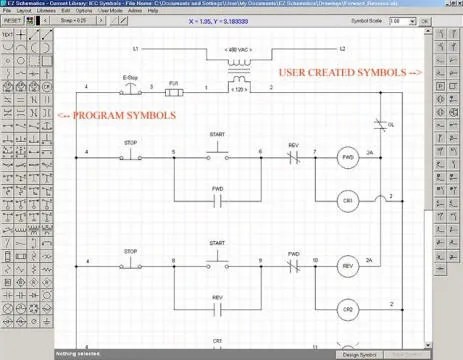Decrease step with the < arrow
463x360 pixels.
pos(45,21)
